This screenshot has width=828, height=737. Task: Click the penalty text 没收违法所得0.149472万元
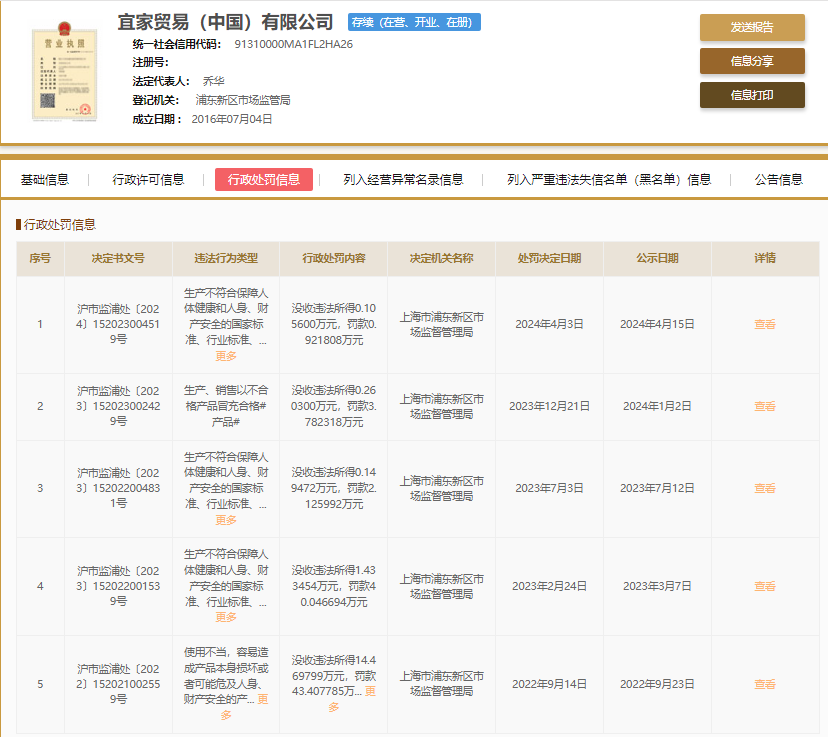[334, 480]
